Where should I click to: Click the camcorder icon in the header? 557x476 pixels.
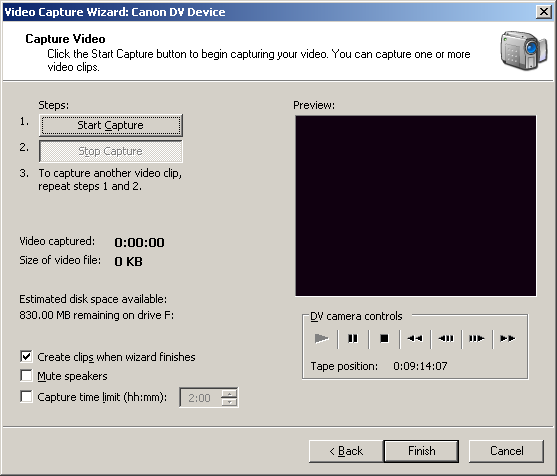click(524, 50)
